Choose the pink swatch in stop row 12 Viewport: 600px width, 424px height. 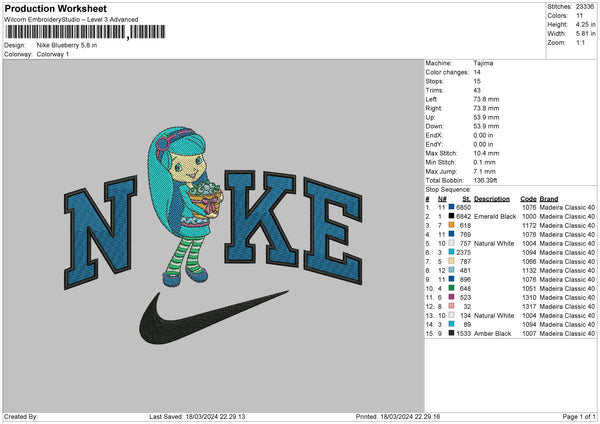[452, 306]
